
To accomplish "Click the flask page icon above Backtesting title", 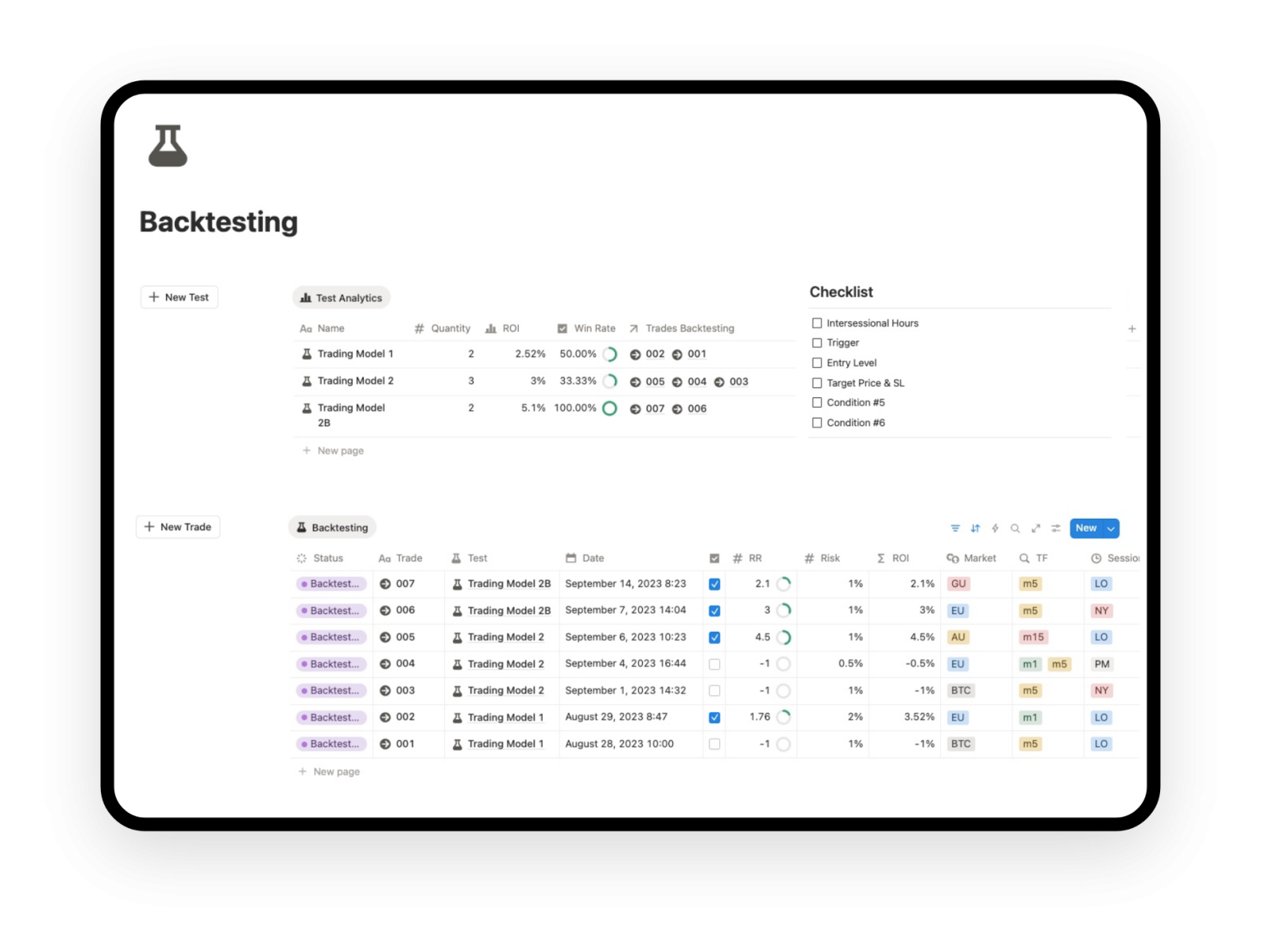I will pyautogui.click(x=167, y=145).
